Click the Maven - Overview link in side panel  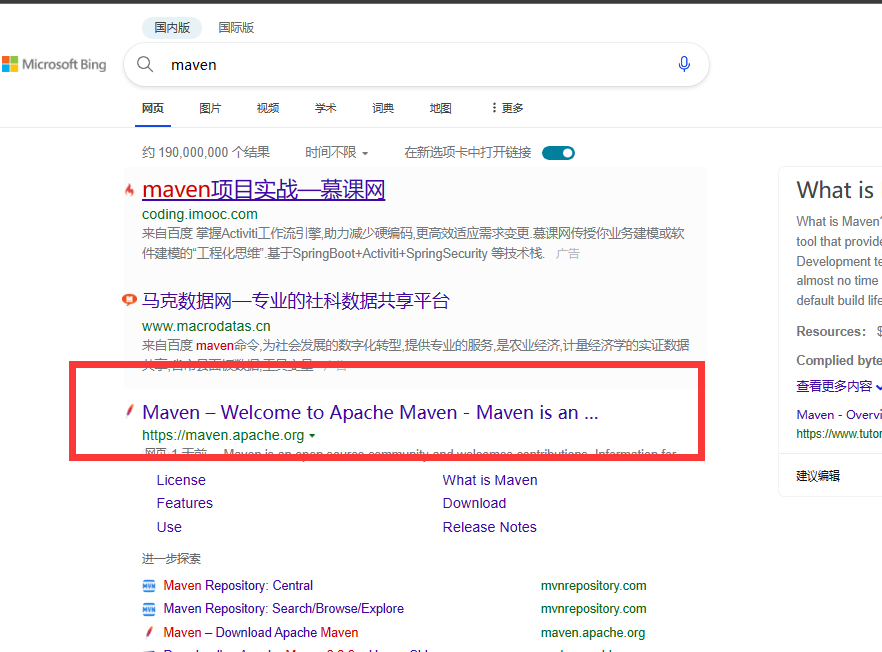(x=839, y=415)
